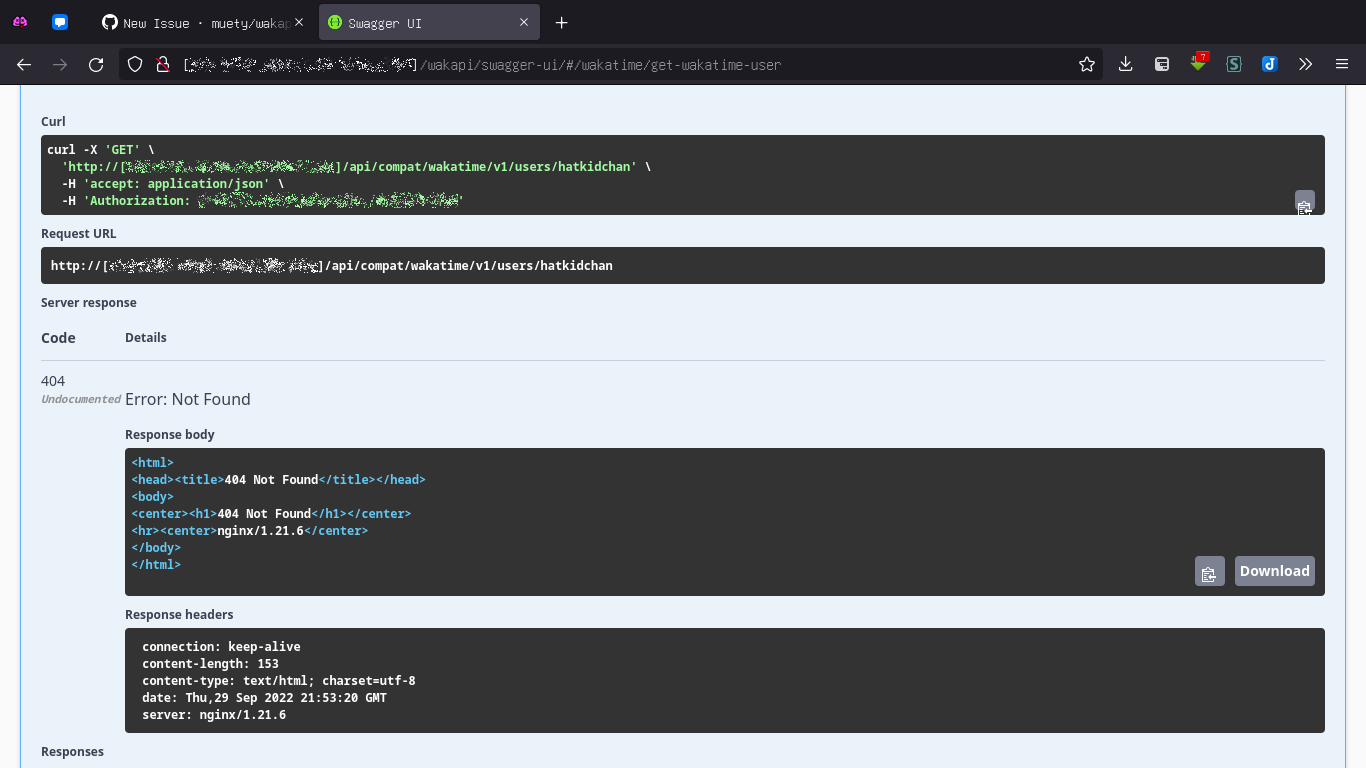Viewport: 1366px width, 768px height.
Task: Open the S extension in the toolbar
Action: tap(1233, 63)
